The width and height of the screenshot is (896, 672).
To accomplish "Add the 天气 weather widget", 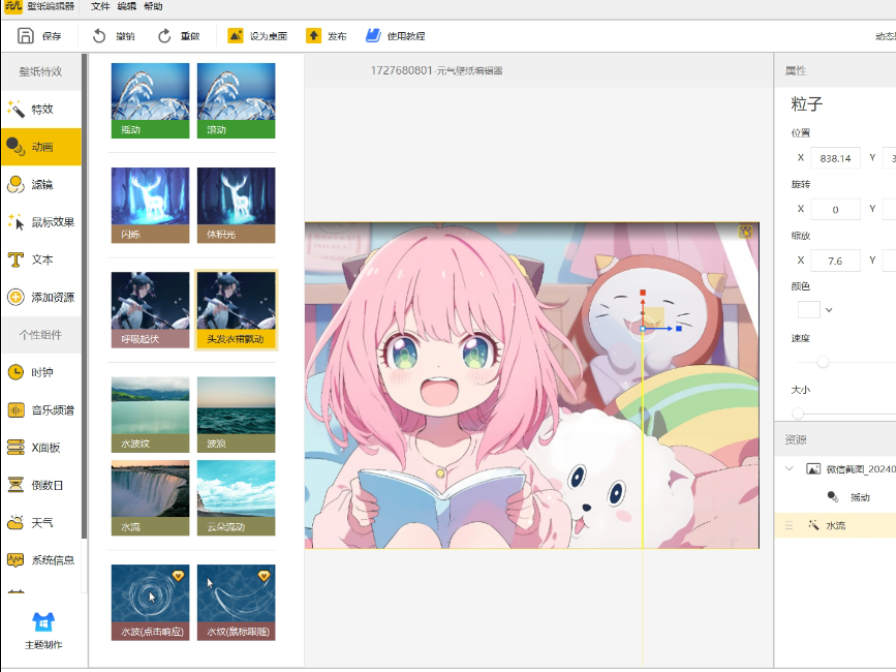I will pyautogui.click(x=41, y=523).
